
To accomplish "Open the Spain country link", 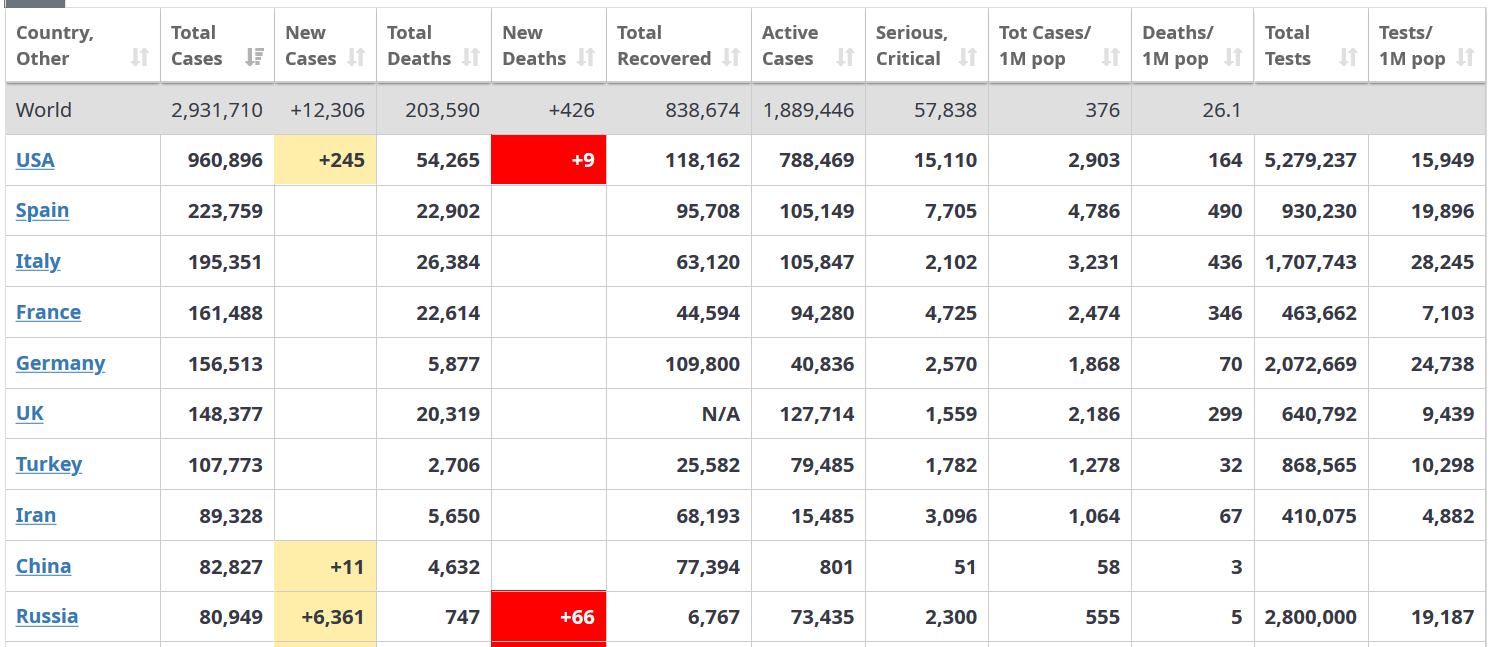I will coord(42,210).
